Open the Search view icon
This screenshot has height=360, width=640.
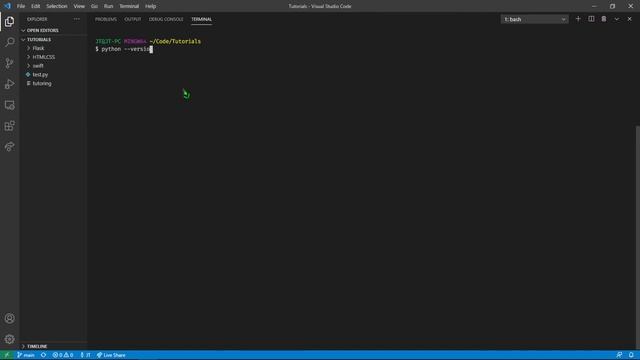(9, 42)
